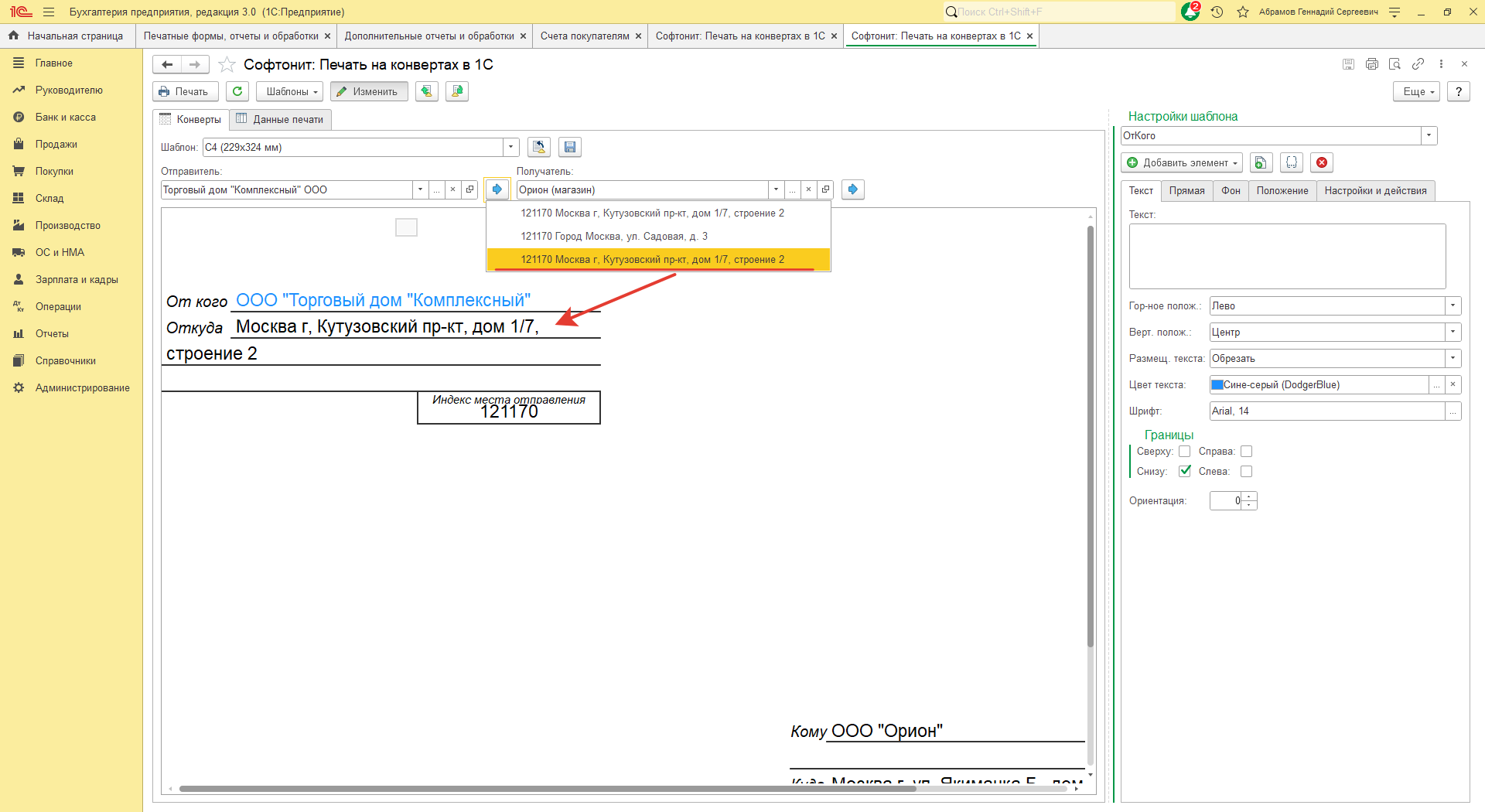Viewport: 1485px width, 812px height.
Task: Open history icon in title bar
Action: [x=1217, y=12]
